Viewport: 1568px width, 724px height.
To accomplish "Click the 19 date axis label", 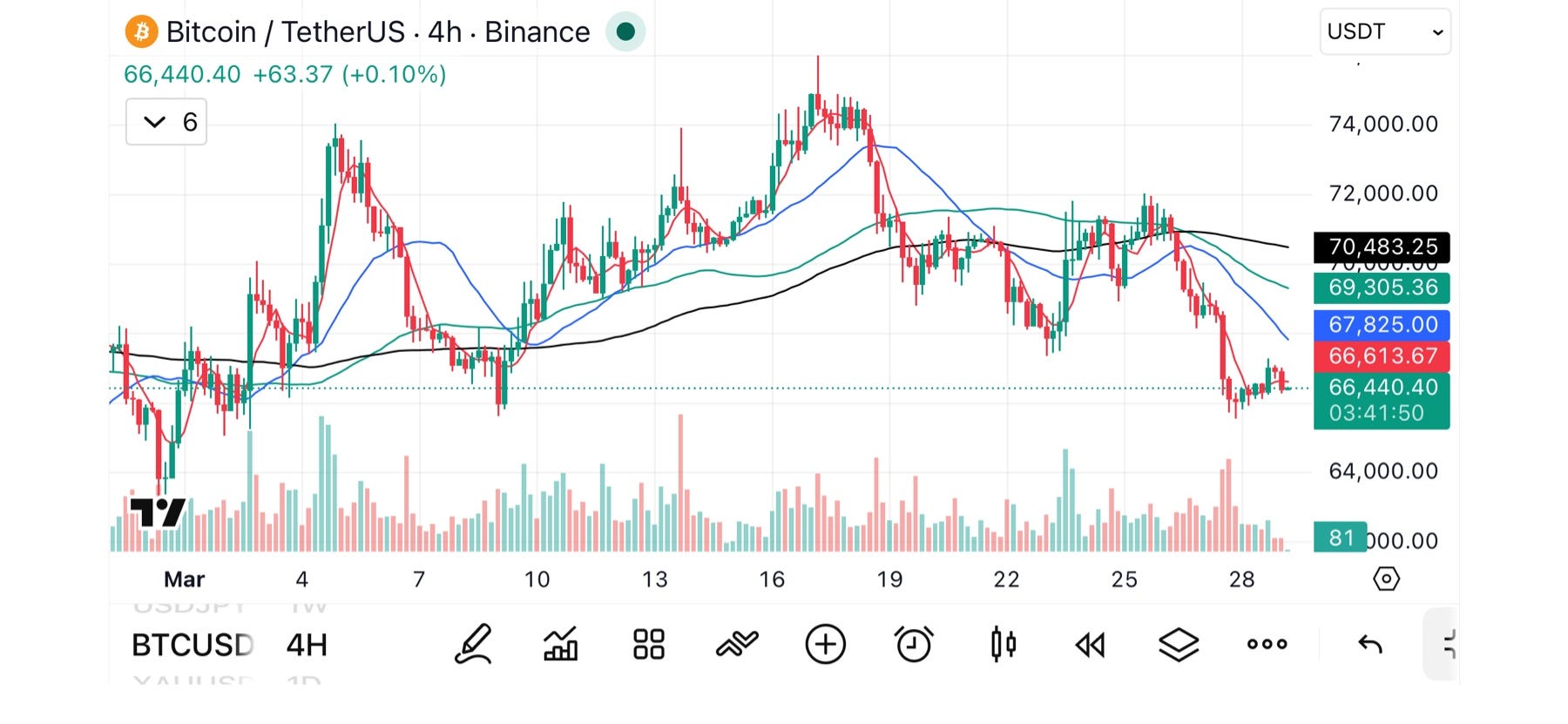I will (x=889, y=579).
